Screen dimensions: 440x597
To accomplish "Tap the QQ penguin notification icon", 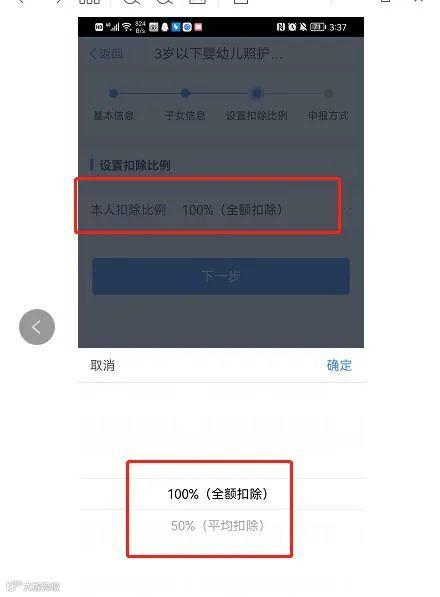I will coord(165,27).
